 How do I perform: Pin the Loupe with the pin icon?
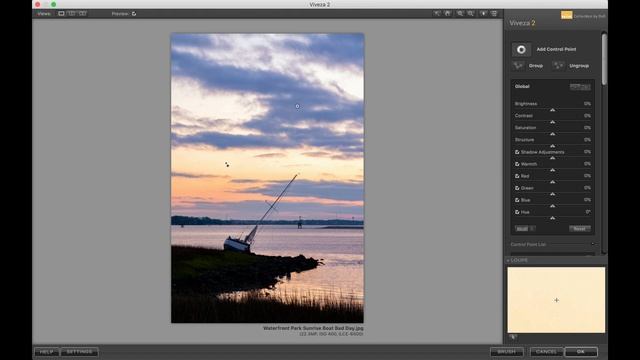[x=513, y=337]
